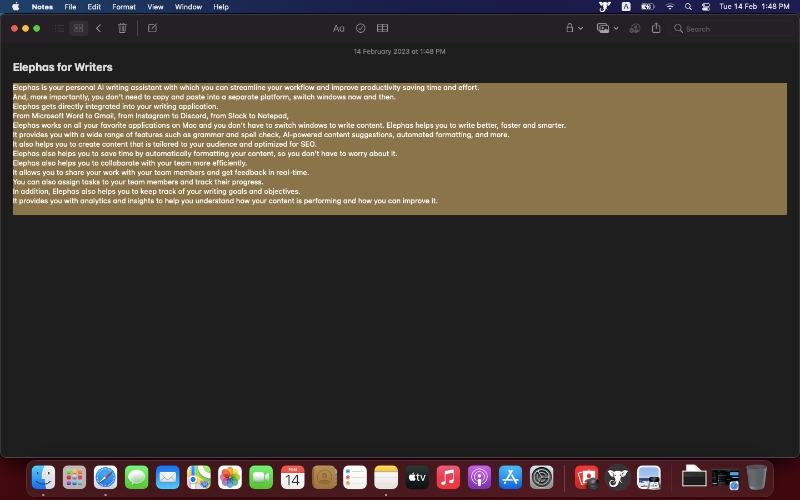Click the line starting 'Elephas is your personal AI'
Screen dimensions: 800x500
click(246, 87)
